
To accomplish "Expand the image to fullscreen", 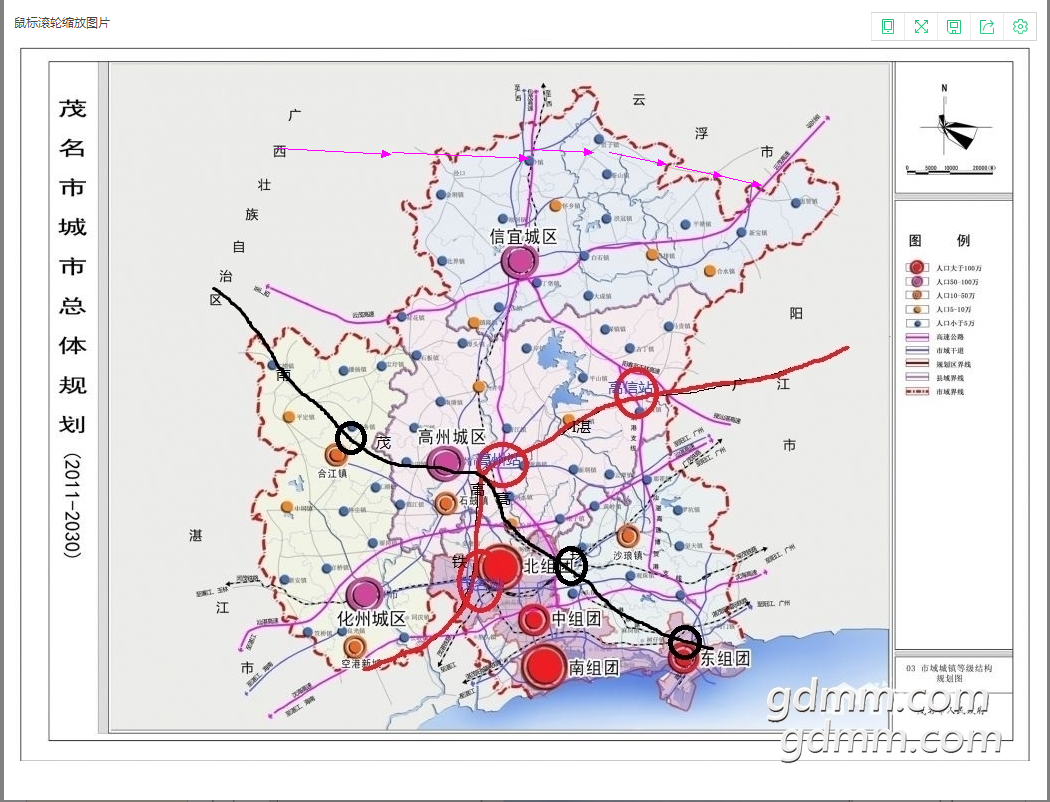I will tap(921, 27).
